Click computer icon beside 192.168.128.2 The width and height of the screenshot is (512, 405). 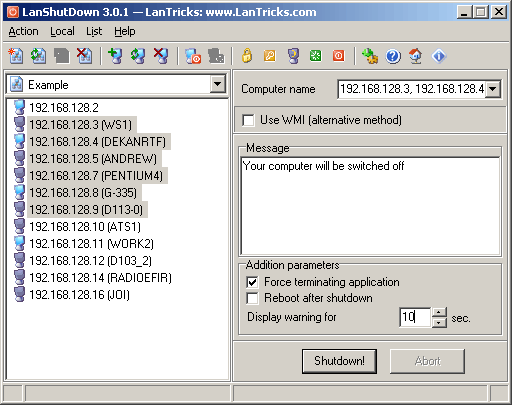20,107
